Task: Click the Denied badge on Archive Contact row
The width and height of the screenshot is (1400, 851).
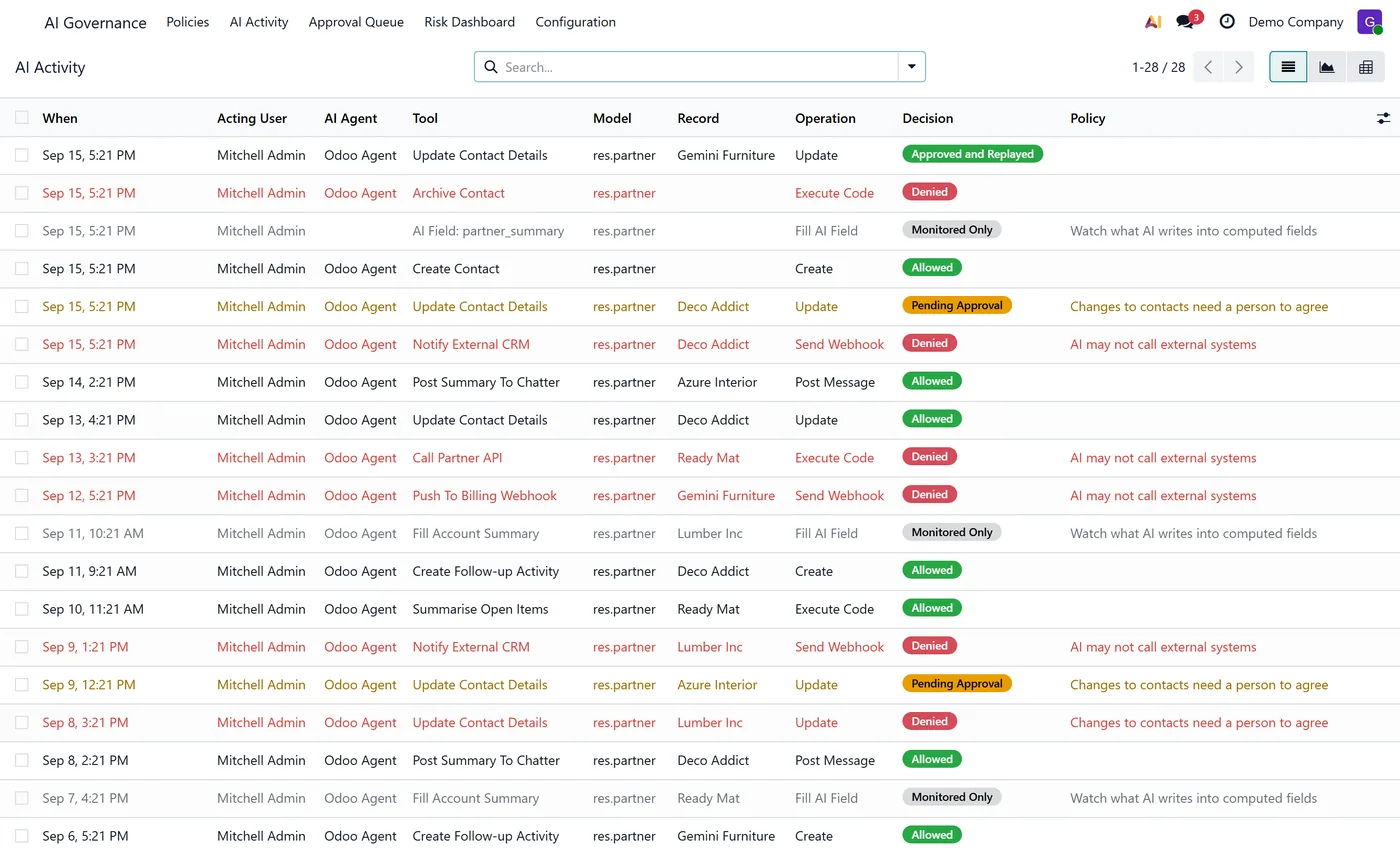Action: (x=929, y=191)
